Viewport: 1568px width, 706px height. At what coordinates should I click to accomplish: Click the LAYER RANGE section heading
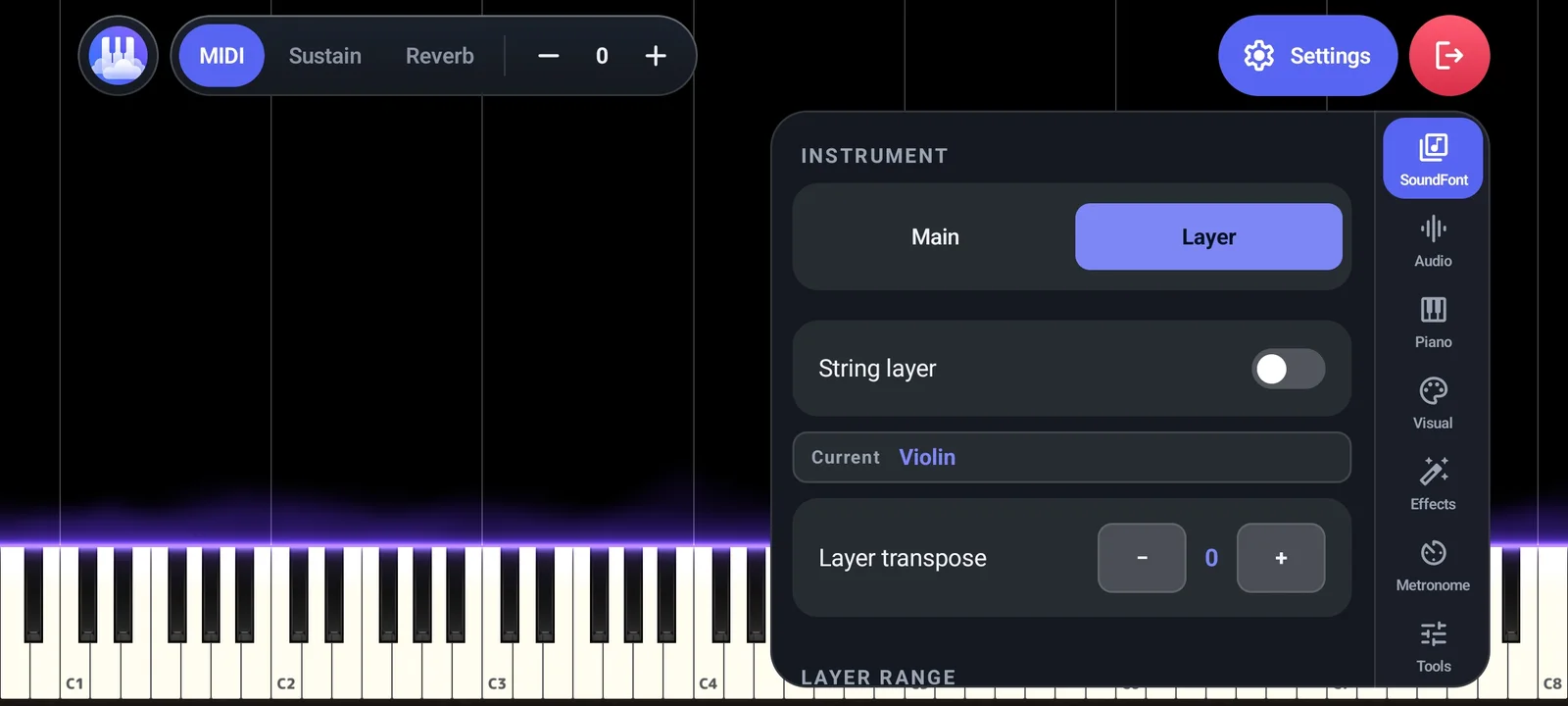[878, 678]
